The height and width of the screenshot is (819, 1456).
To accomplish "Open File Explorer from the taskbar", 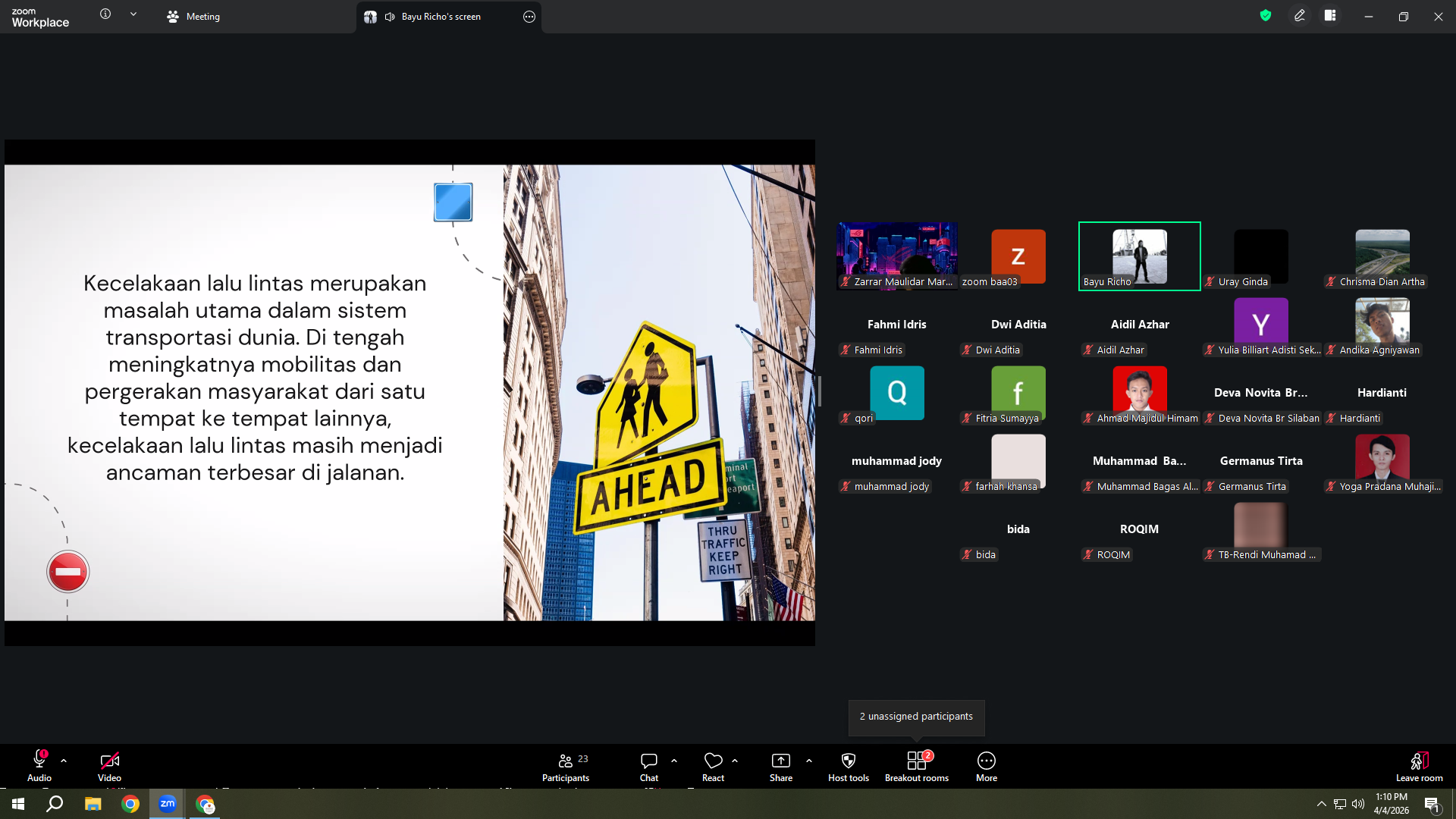I will click(93, 804).
